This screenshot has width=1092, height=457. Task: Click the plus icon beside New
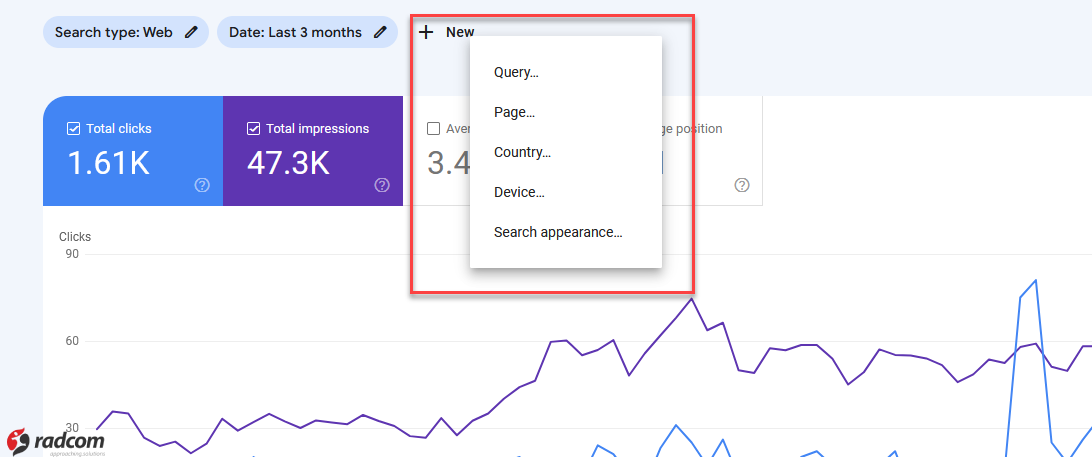(426, 32)
